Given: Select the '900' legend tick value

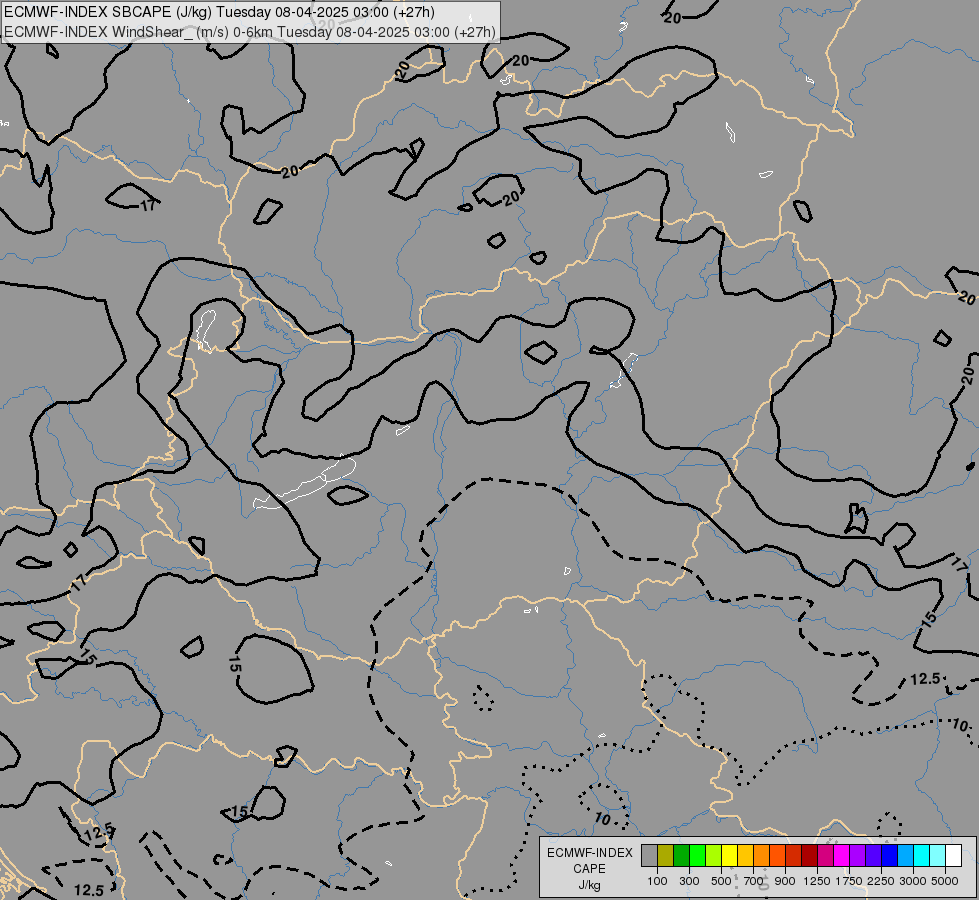Looking at the screenshot, I should [785, 881].
